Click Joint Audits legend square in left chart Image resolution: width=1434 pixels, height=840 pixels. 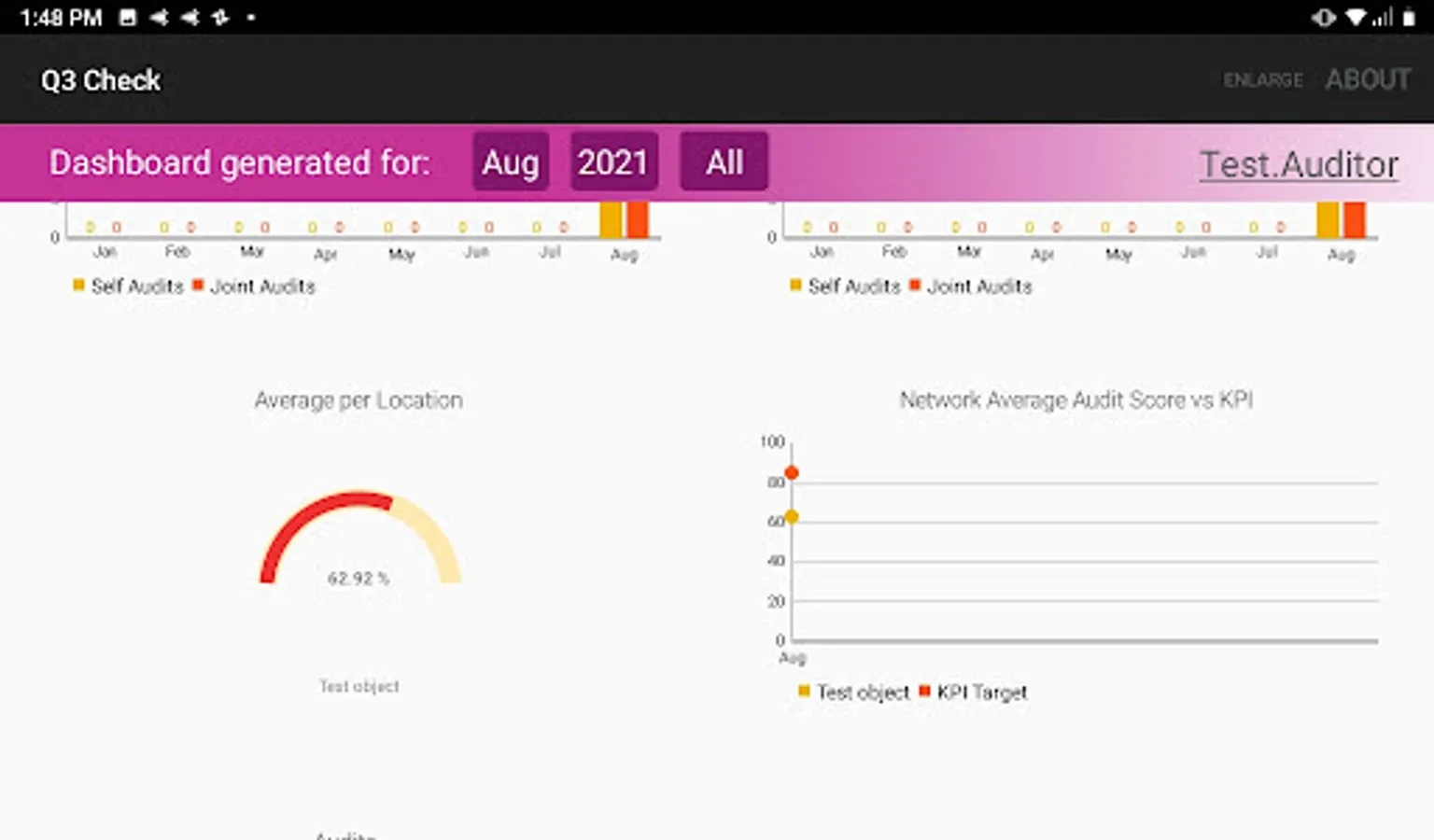pyautogui.click(x=198, y=286)
